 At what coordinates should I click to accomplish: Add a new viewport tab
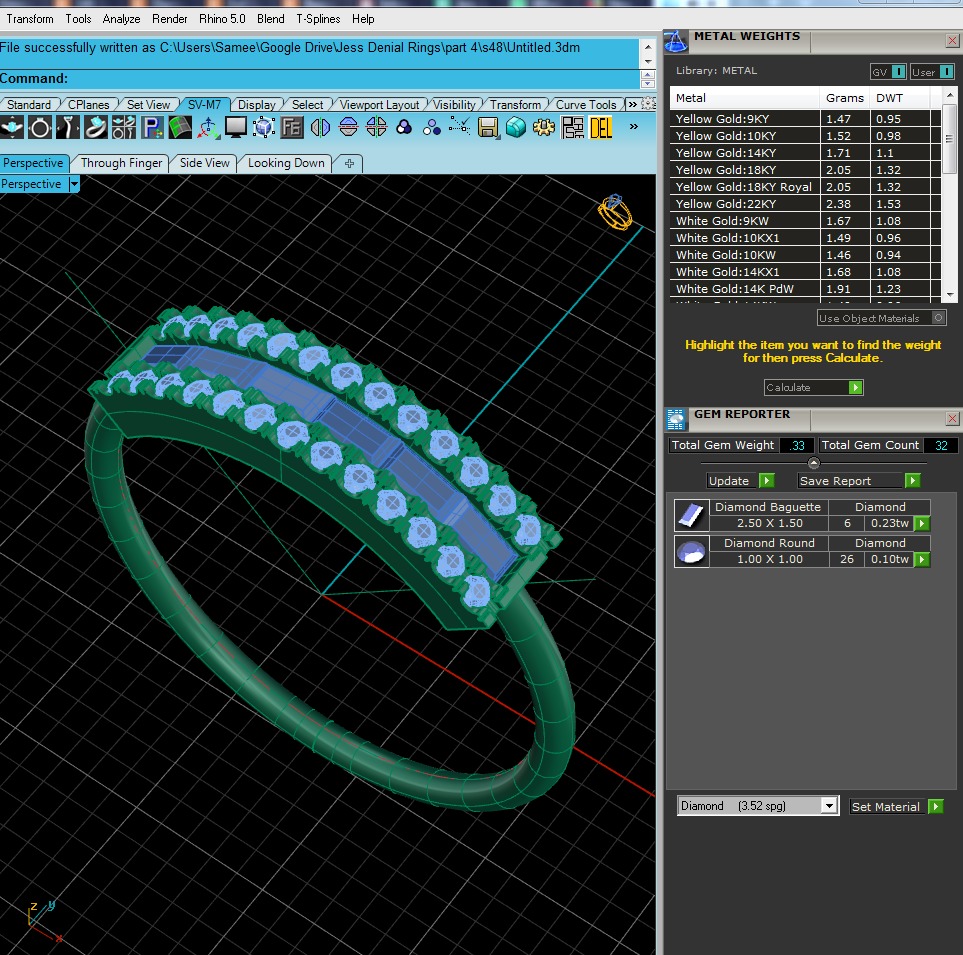(x=349, y=163)
